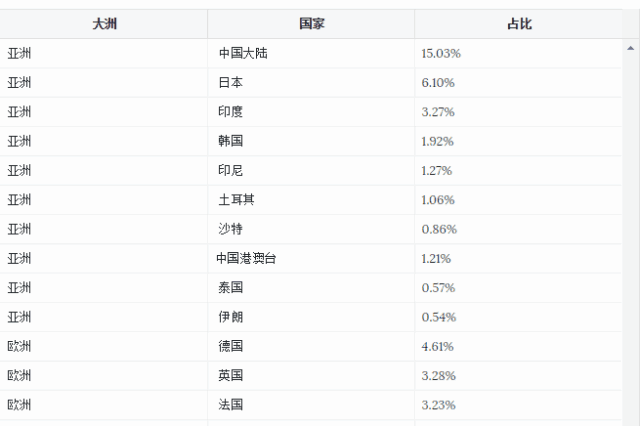
Task: Select the 日本 country cell
Action: [x=231, y=83]
